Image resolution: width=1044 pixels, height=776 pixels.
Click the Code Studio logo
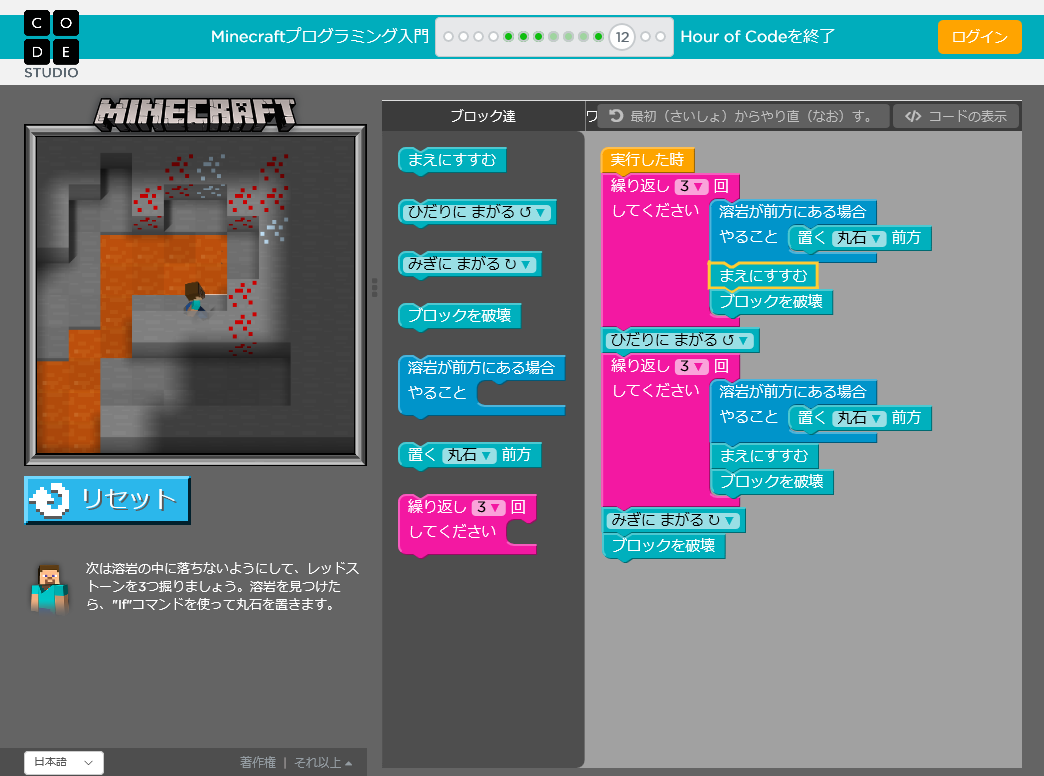pyautogui.click(x=51, y=44)
